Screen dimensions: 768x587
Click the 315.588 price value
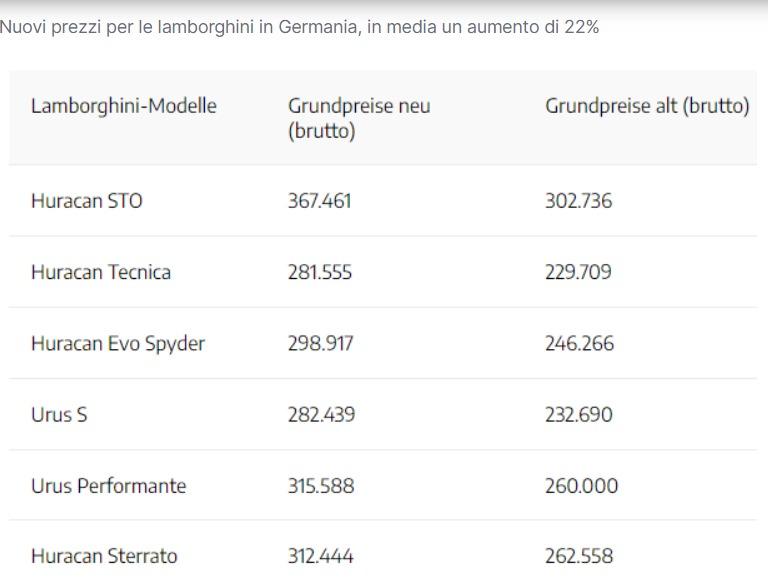(x=321, y=486)
